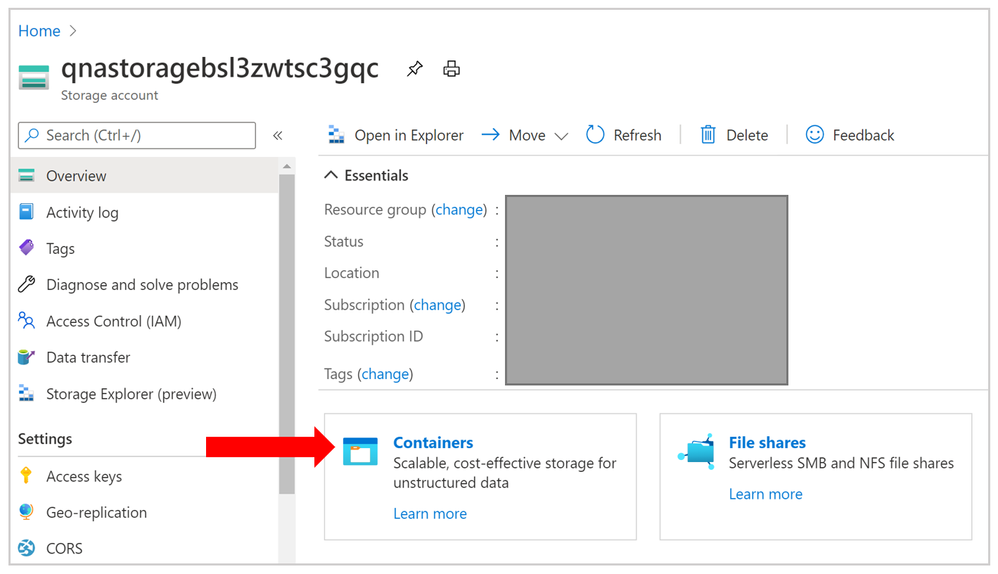Change the resource group link
This screenshot has width=998, height=574.
(459, 210)
